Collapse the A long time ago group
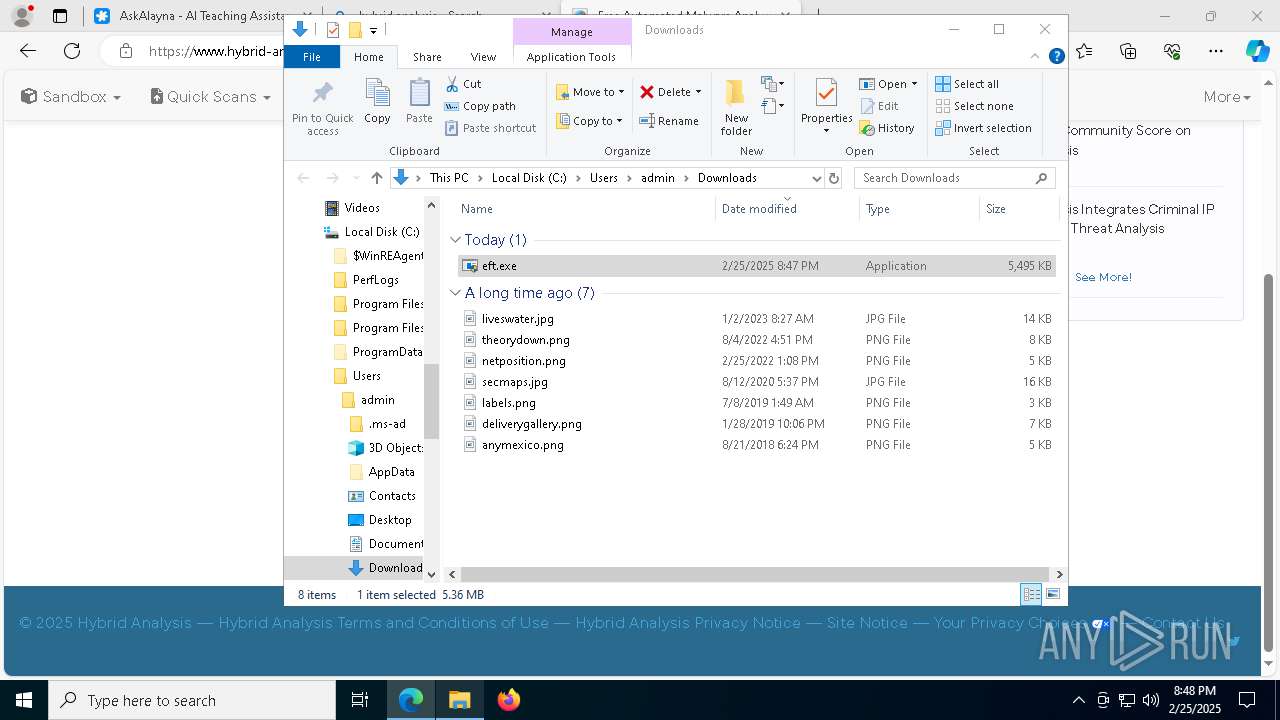Image resolution: width=1280 pixels, height=720 pixels. [455, 293]
